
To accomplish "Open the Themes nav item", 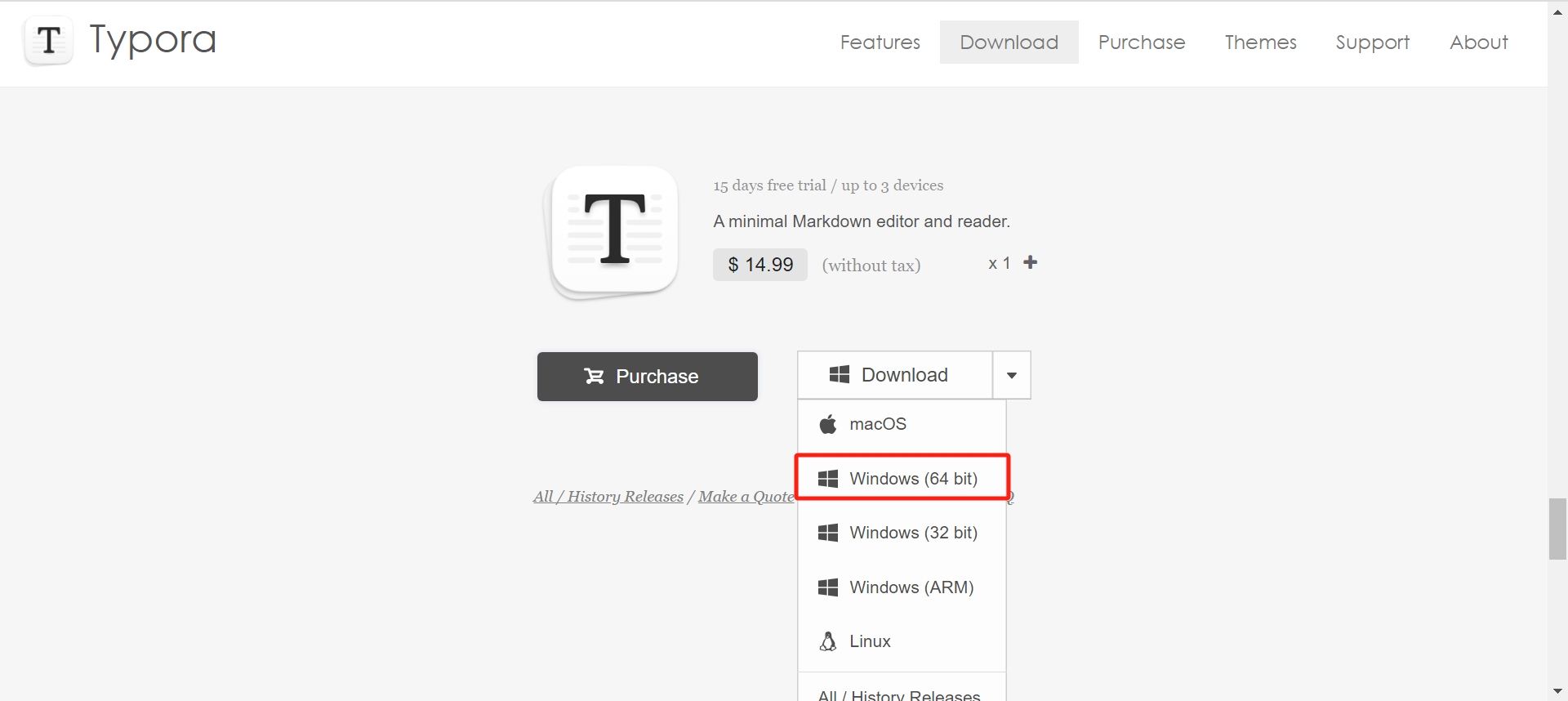I will click(1261, 42).
